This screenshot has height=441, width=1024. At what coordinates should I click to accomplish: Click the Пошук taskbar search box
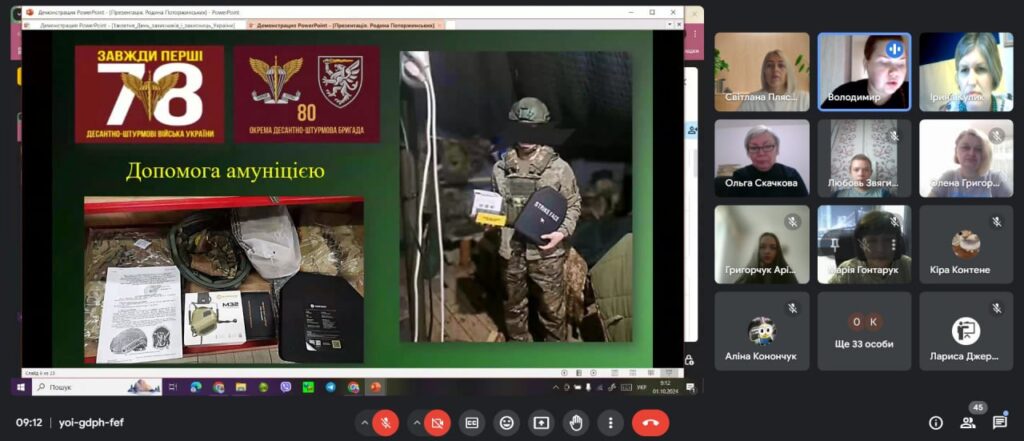pyautogui.click(x=97, y=387)
